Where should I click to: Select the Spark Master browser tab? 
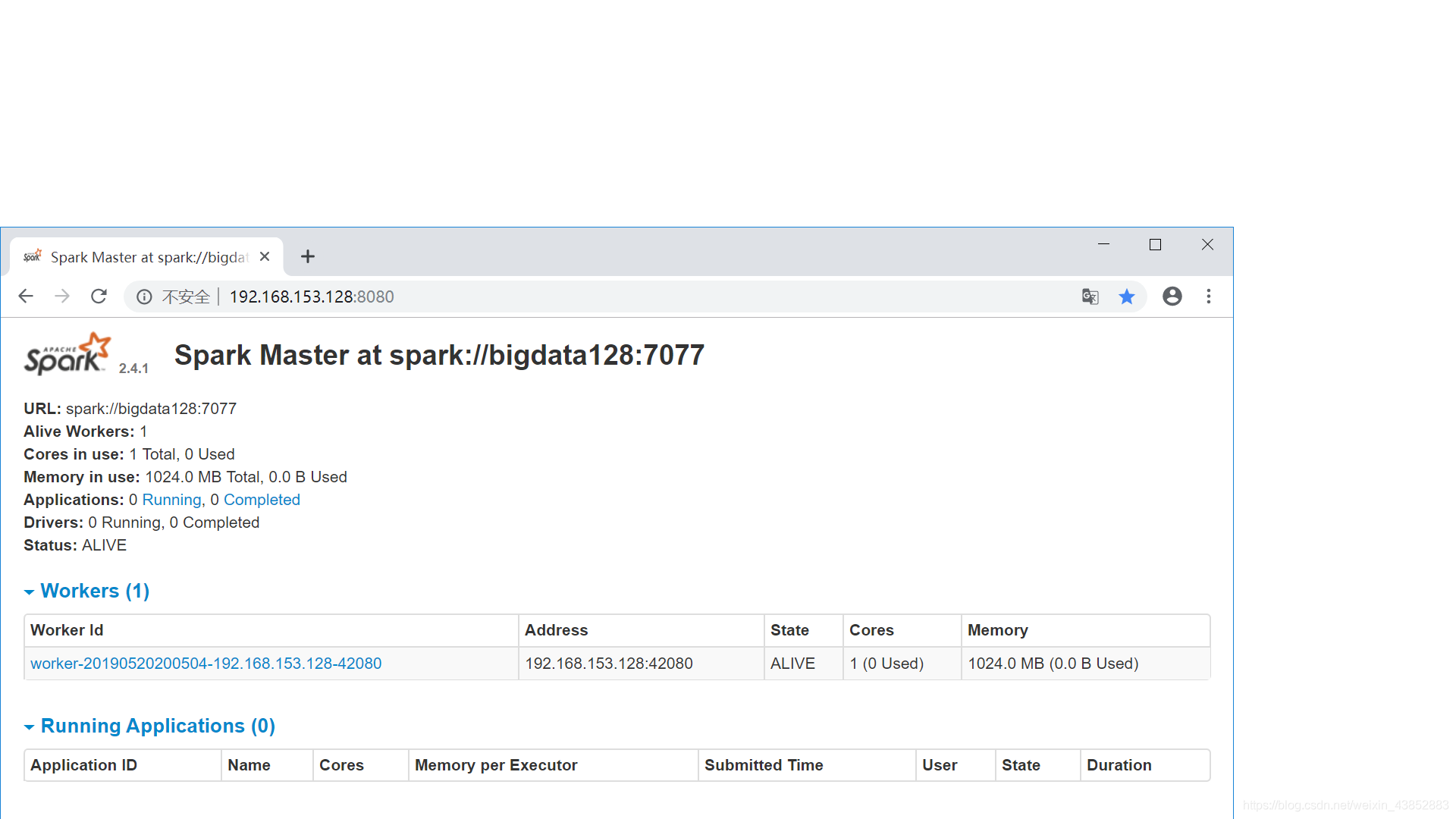click(x=146, y=257)
